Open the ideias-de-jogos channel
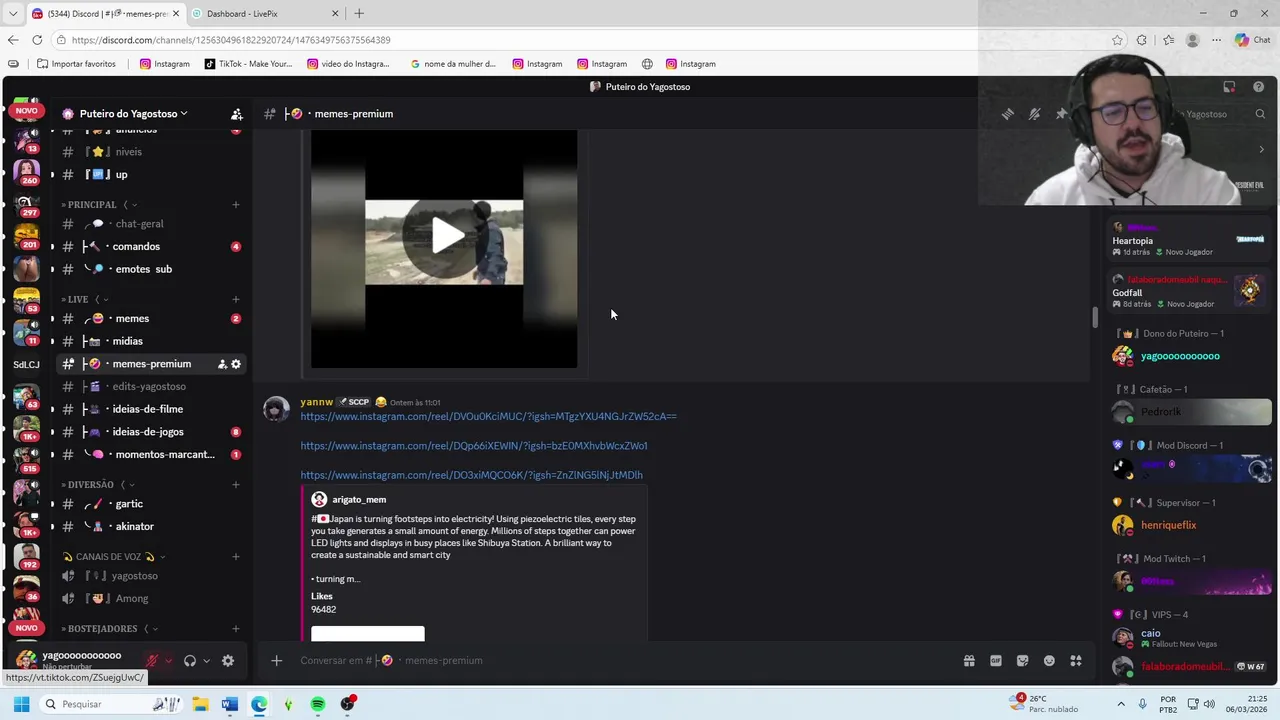Viewport: 1280px width, 720px height. [x=148, y=432]
